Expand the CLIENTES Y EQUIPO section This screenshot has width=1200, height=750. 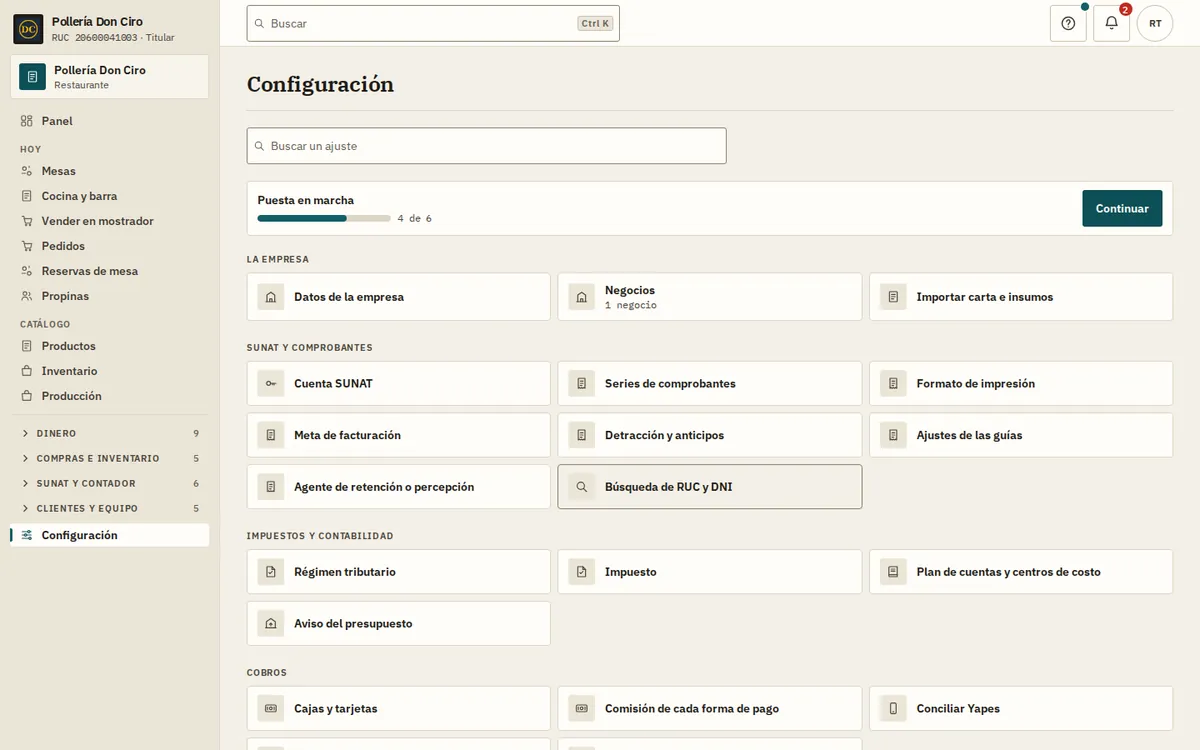pos(110,508)
